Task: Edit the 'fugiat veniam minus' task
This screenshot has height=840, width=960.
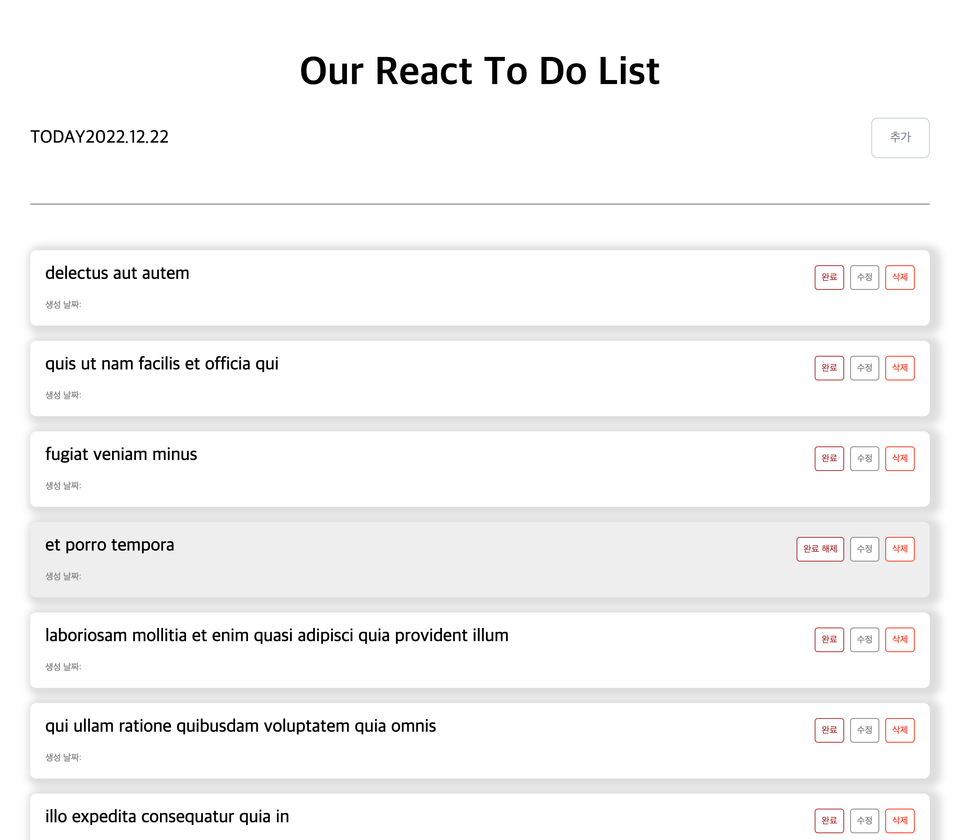Action: click(x=864, y=459)
